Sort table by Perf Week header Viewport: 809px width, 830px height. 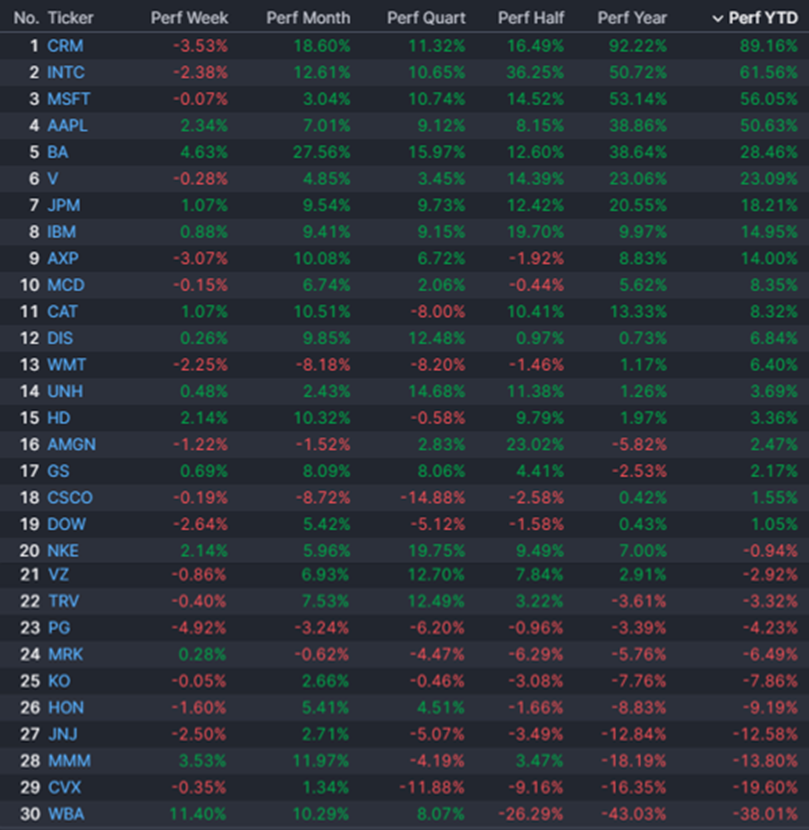coord(189,18)
